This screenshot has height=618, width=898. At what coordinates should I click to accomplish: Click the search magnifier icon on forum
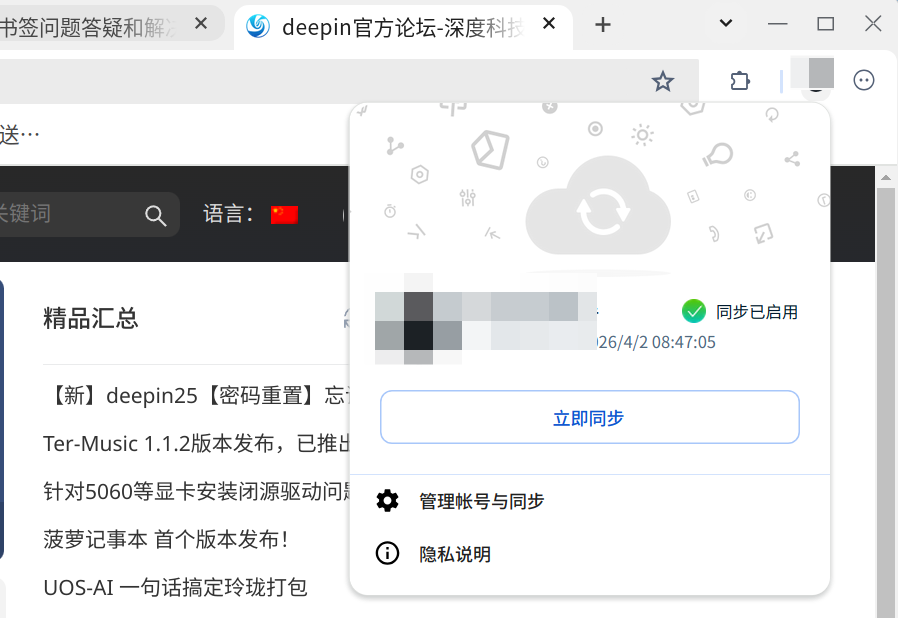pos(155,215)
